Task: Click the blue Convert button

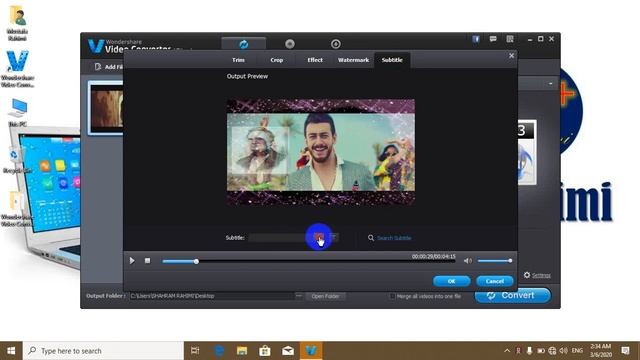Action: [513, 296]
